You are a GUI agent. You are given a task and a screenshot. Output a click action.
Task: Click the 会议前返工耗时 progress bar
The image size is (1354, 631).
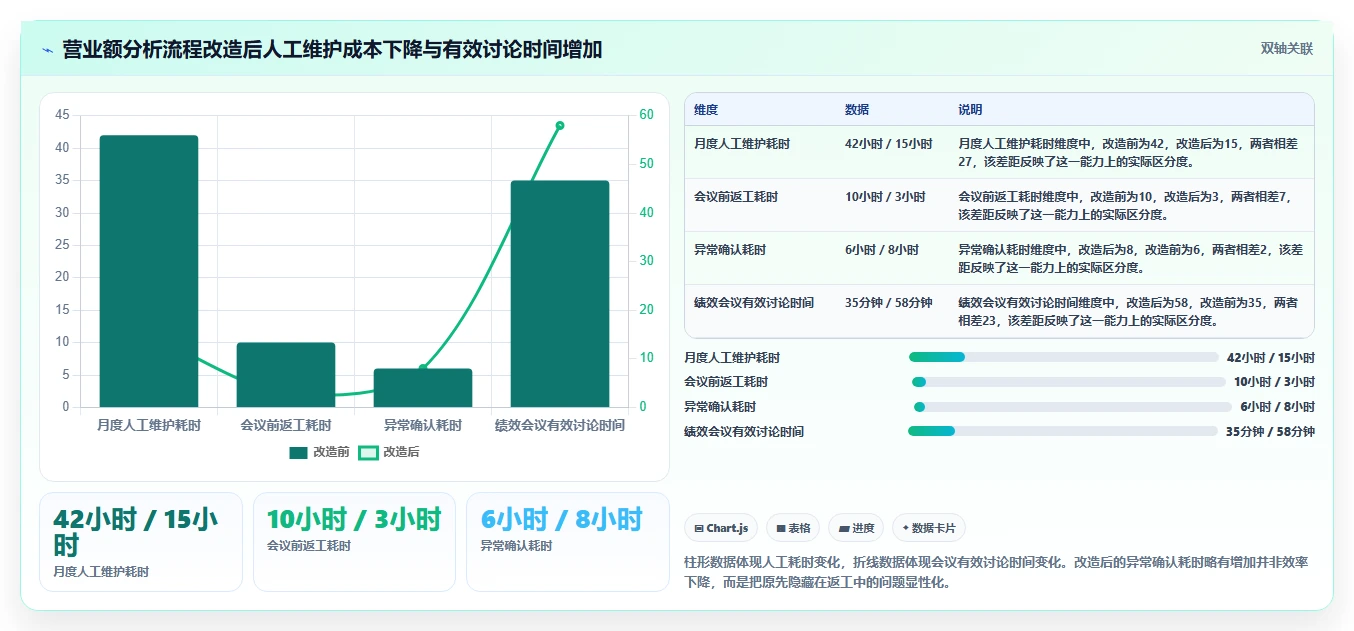[1068, 382]
